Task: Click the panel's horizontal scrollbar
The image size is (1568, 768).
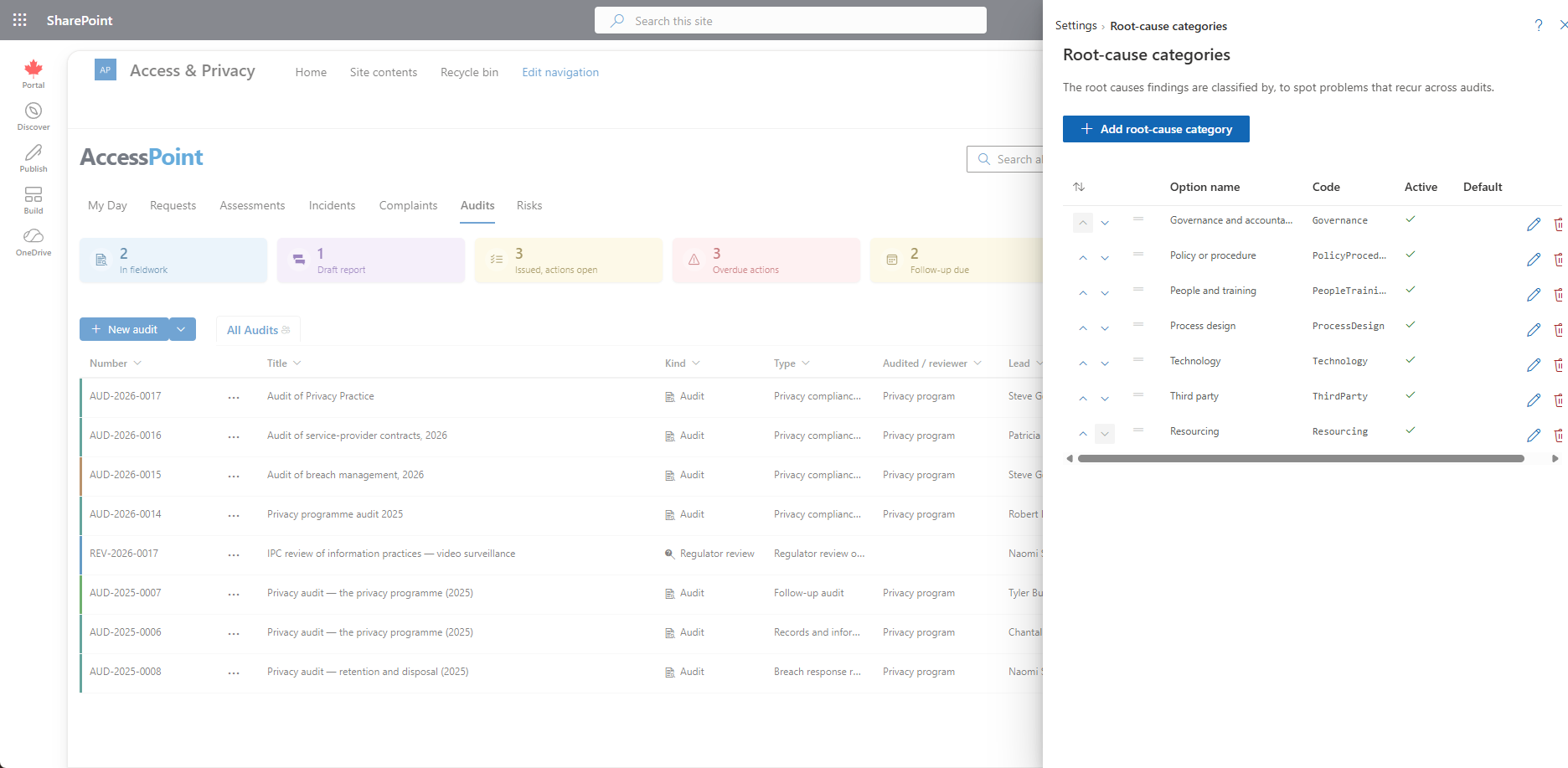Action: coord(1301,459)
